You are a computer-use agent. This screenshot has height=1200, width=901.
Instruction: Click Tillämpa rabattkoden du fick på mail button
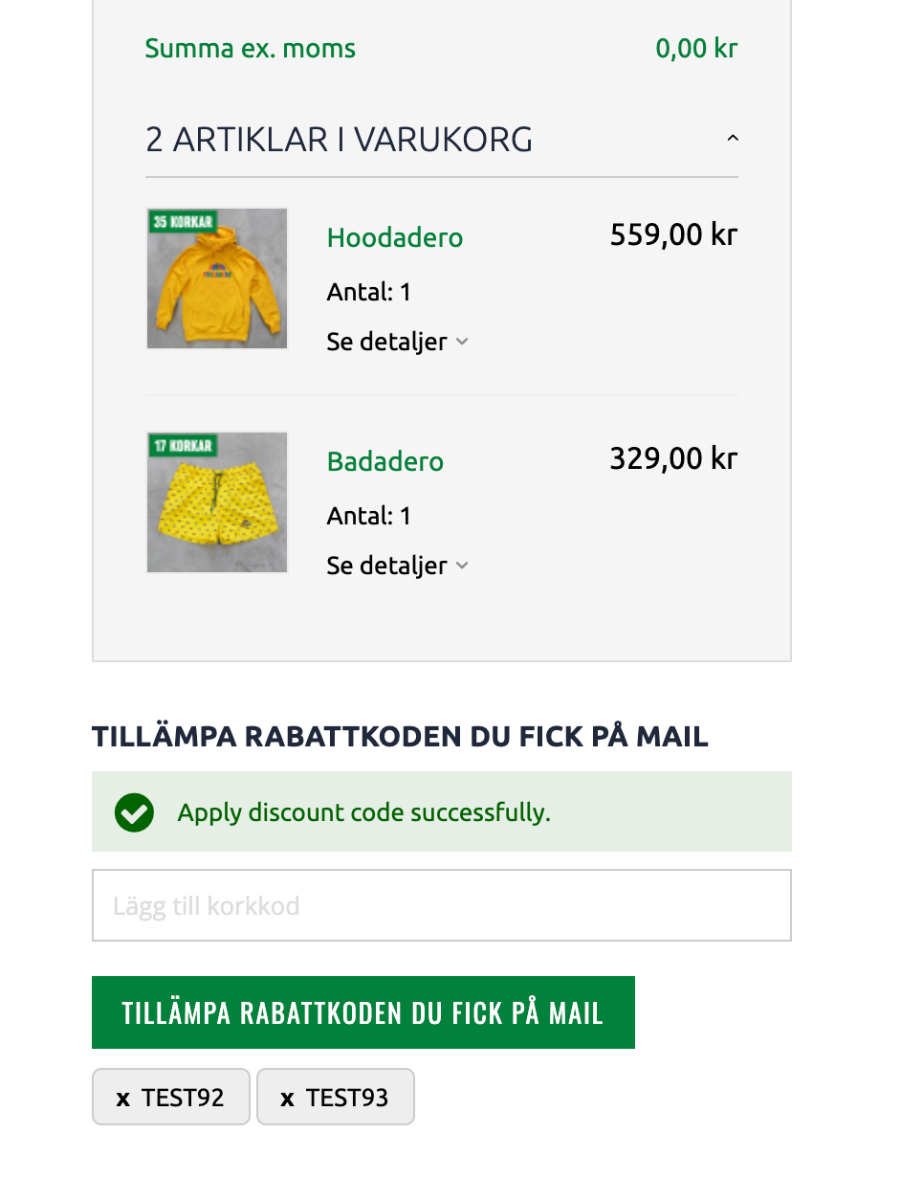(363, 1012)
